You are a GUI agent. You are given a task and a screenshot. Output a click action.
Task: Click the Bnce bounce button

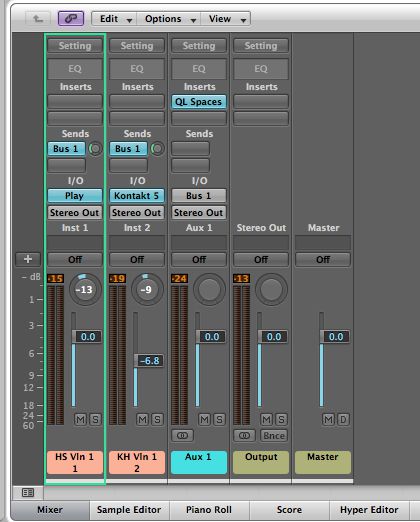pos(274,435)
